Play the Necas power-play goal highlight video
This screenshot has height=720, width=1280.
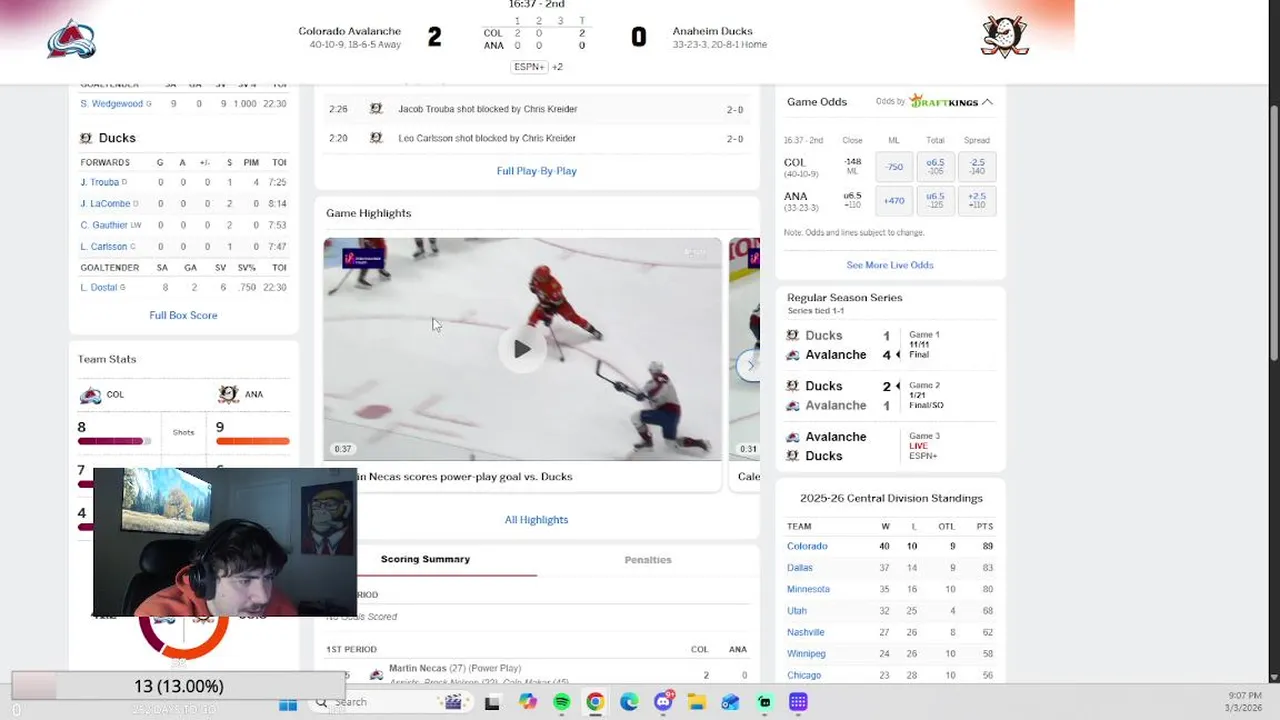[x=522, y=349]
